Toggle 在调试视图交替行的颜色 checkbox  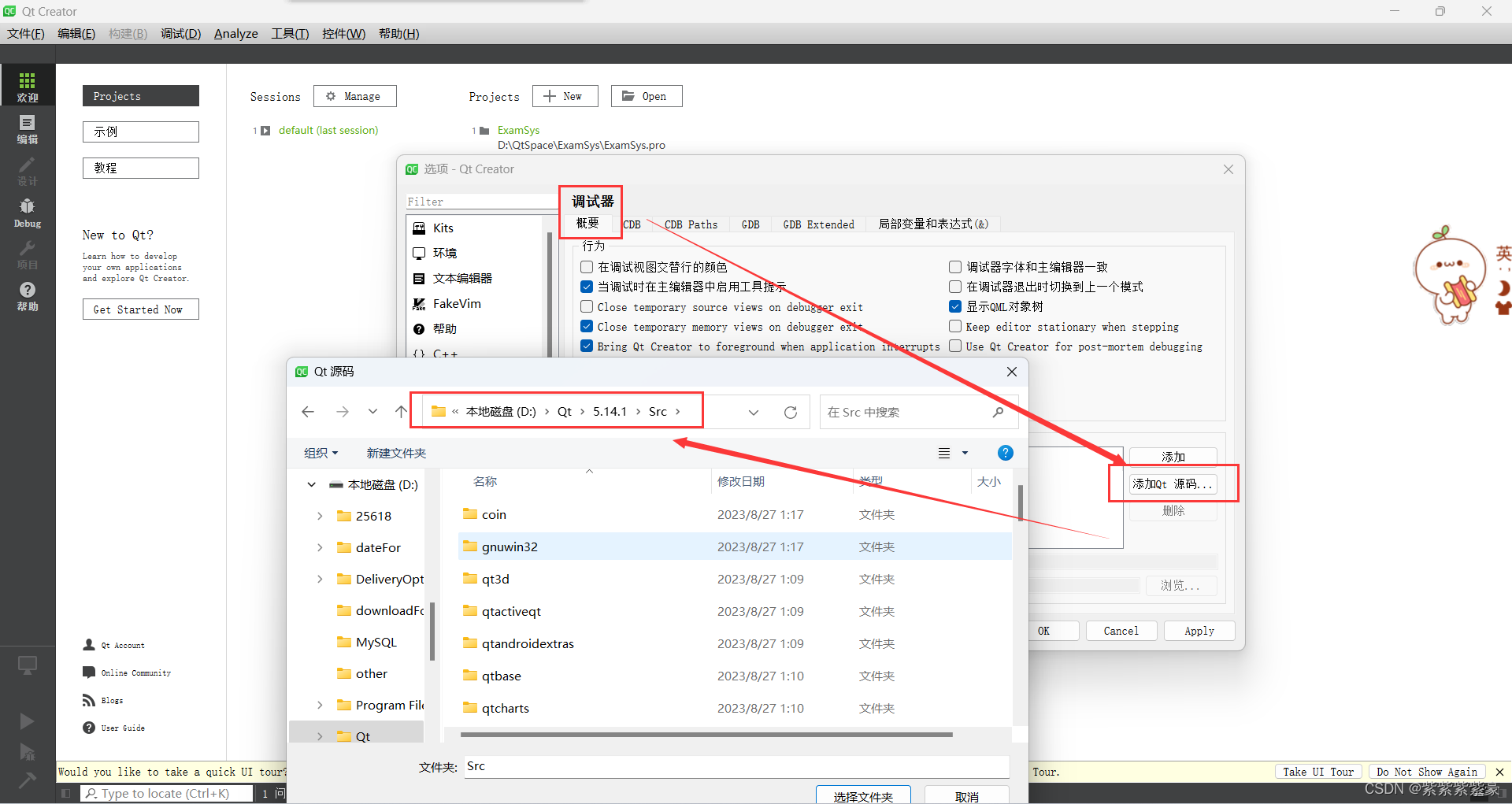[587, 267]
